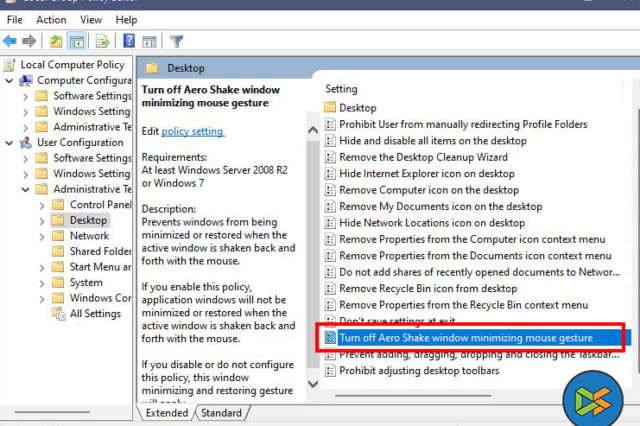Click the policy setting edit link
The image size is (640, 426).
193,131
